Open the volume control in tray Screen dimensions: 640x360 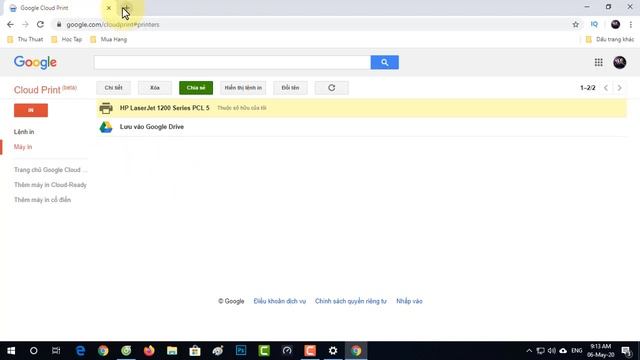pyautogui.click(x=552, y=351)
